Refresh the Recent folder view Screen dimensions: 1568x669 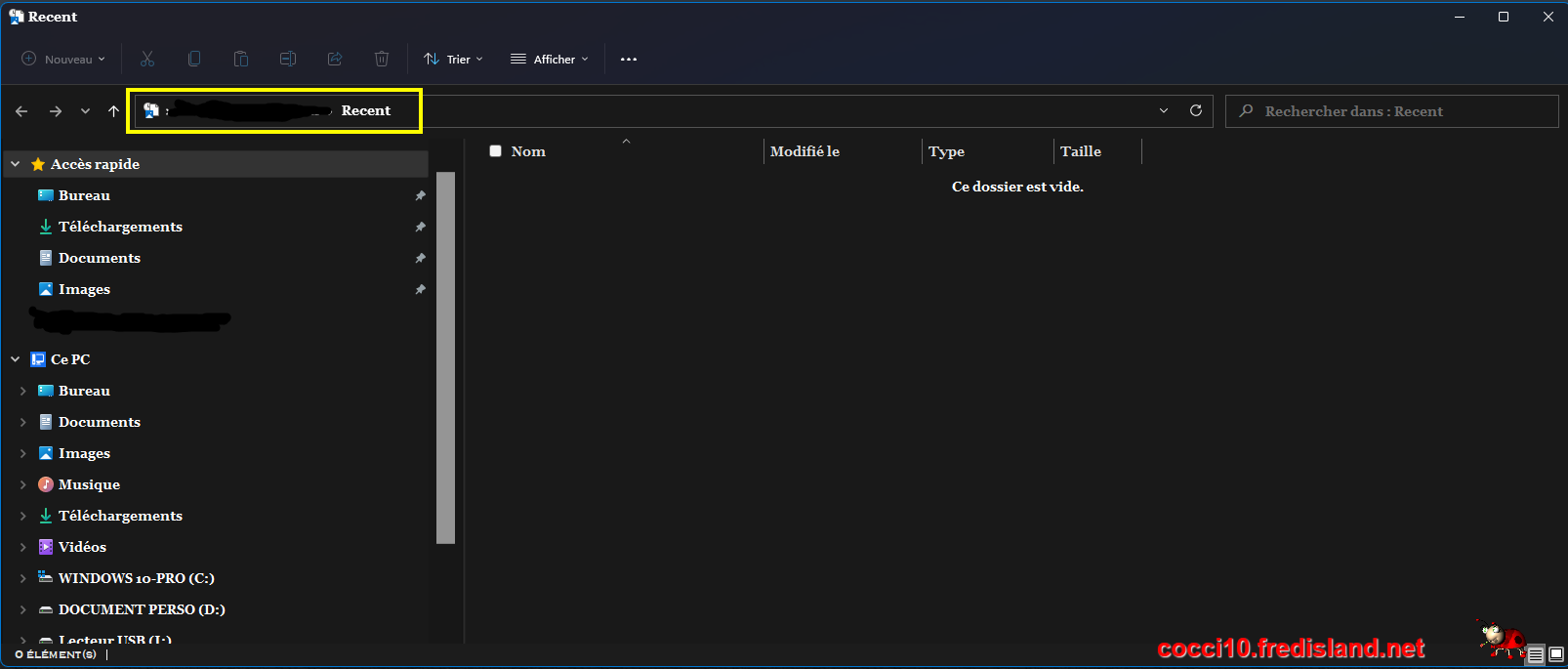tap(1196, 110)
